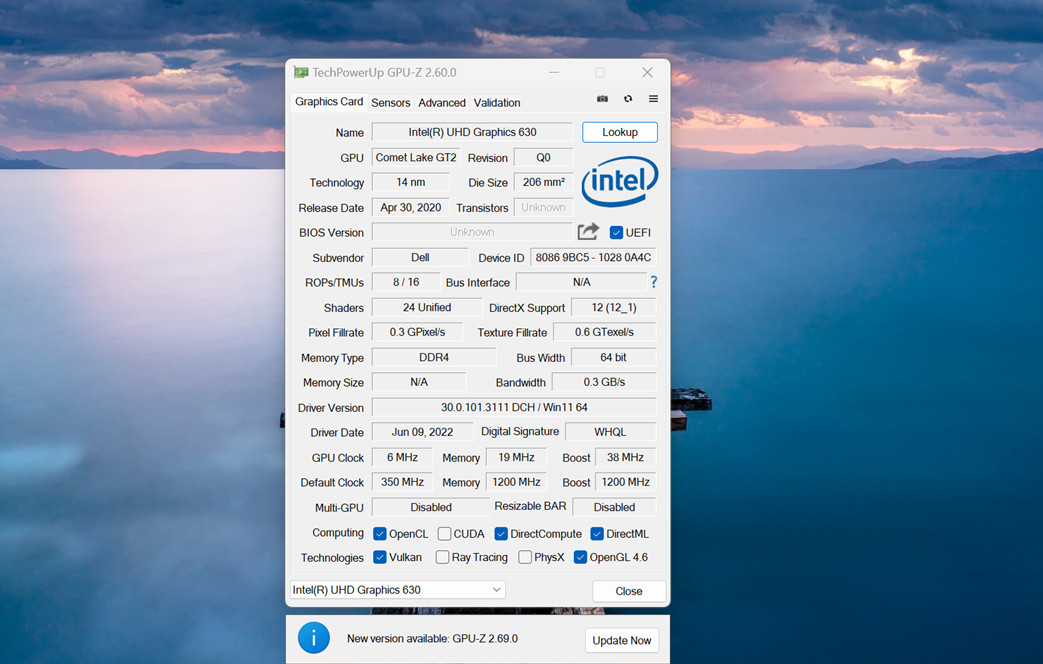Open the hamburger menu icon

[x=653, y=98]
